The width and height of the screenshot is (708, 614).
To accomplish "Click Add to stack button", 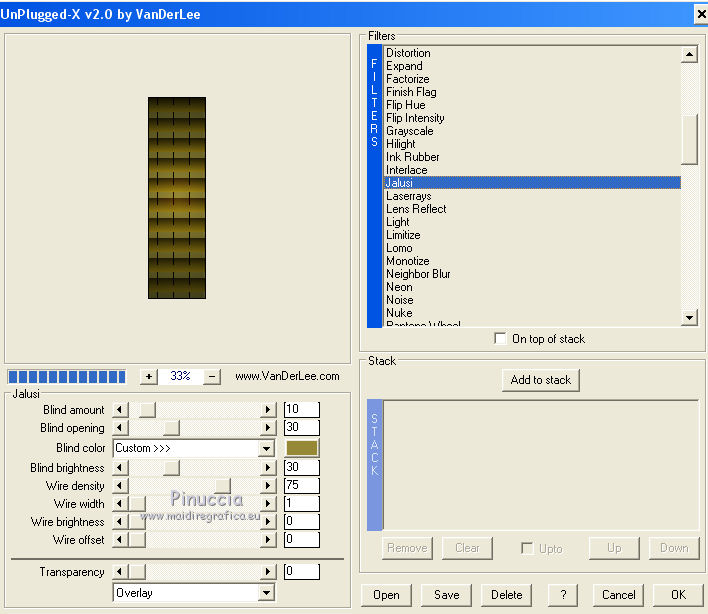I will pos(540,380).
